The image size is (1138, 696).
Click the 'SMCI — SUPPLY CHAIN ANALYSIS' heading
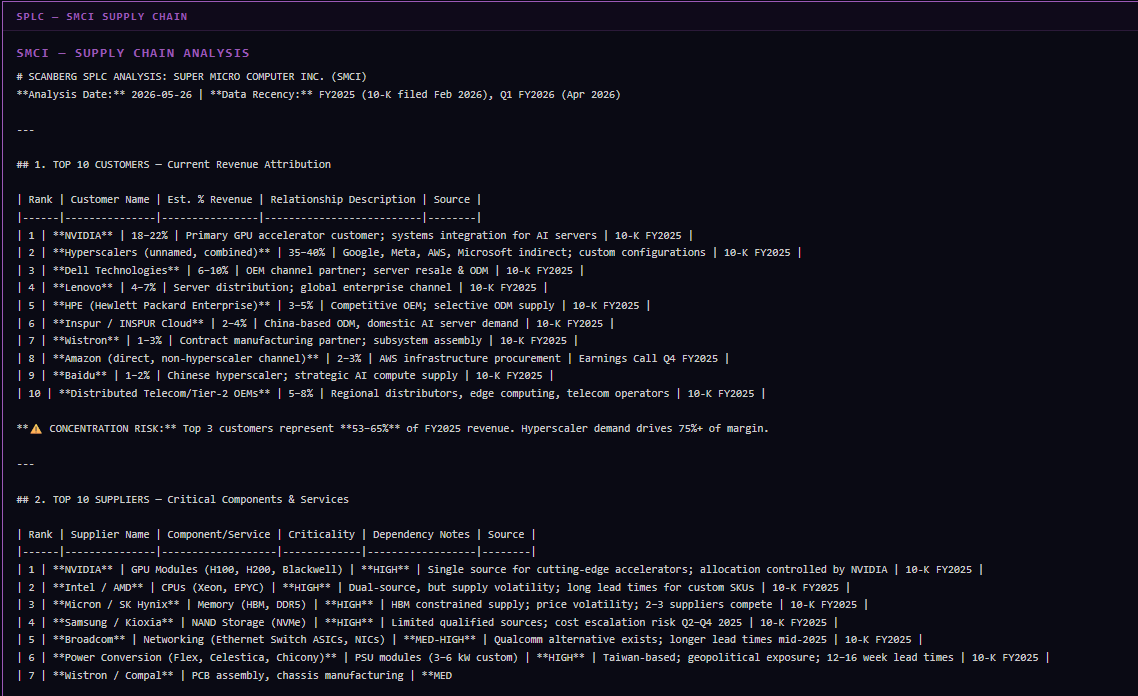[x=133, y=53]
